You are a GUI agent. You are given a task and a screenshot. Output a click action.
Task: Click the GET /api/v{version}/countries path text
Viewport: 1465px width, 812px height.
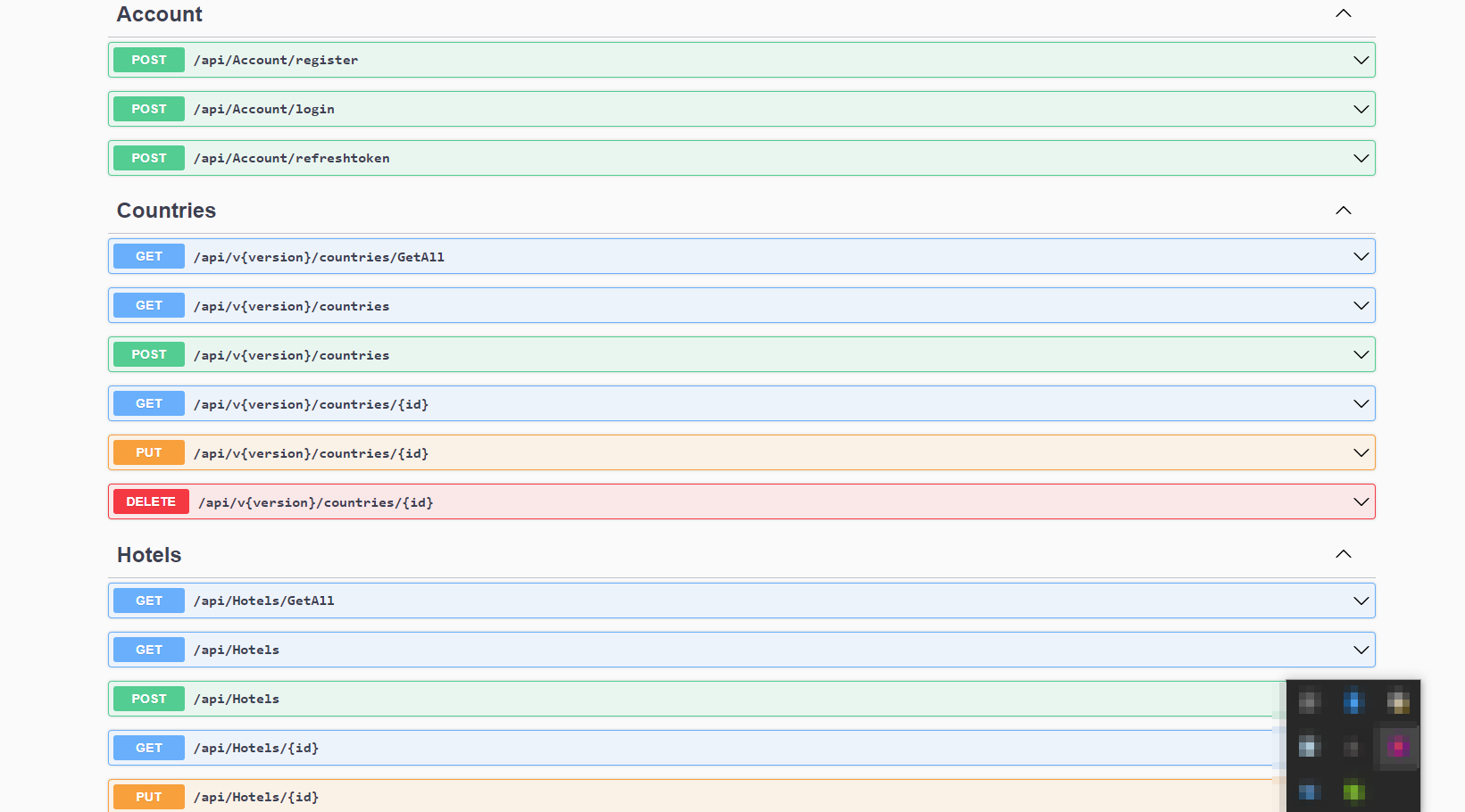pos(291,306)
